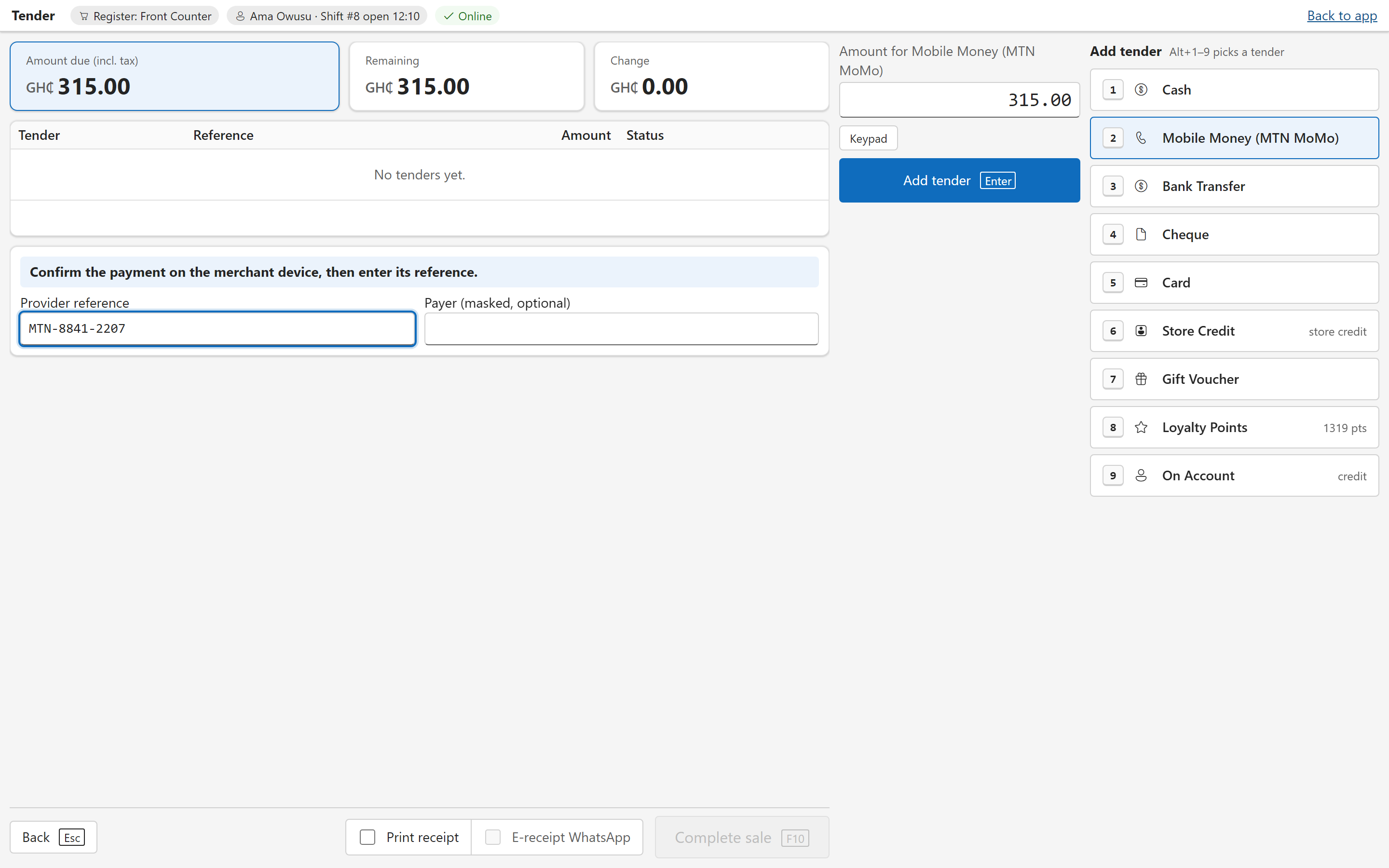Click the Cheque document icon
This screenshot has width=1389, height=868.
[1141, 234]
